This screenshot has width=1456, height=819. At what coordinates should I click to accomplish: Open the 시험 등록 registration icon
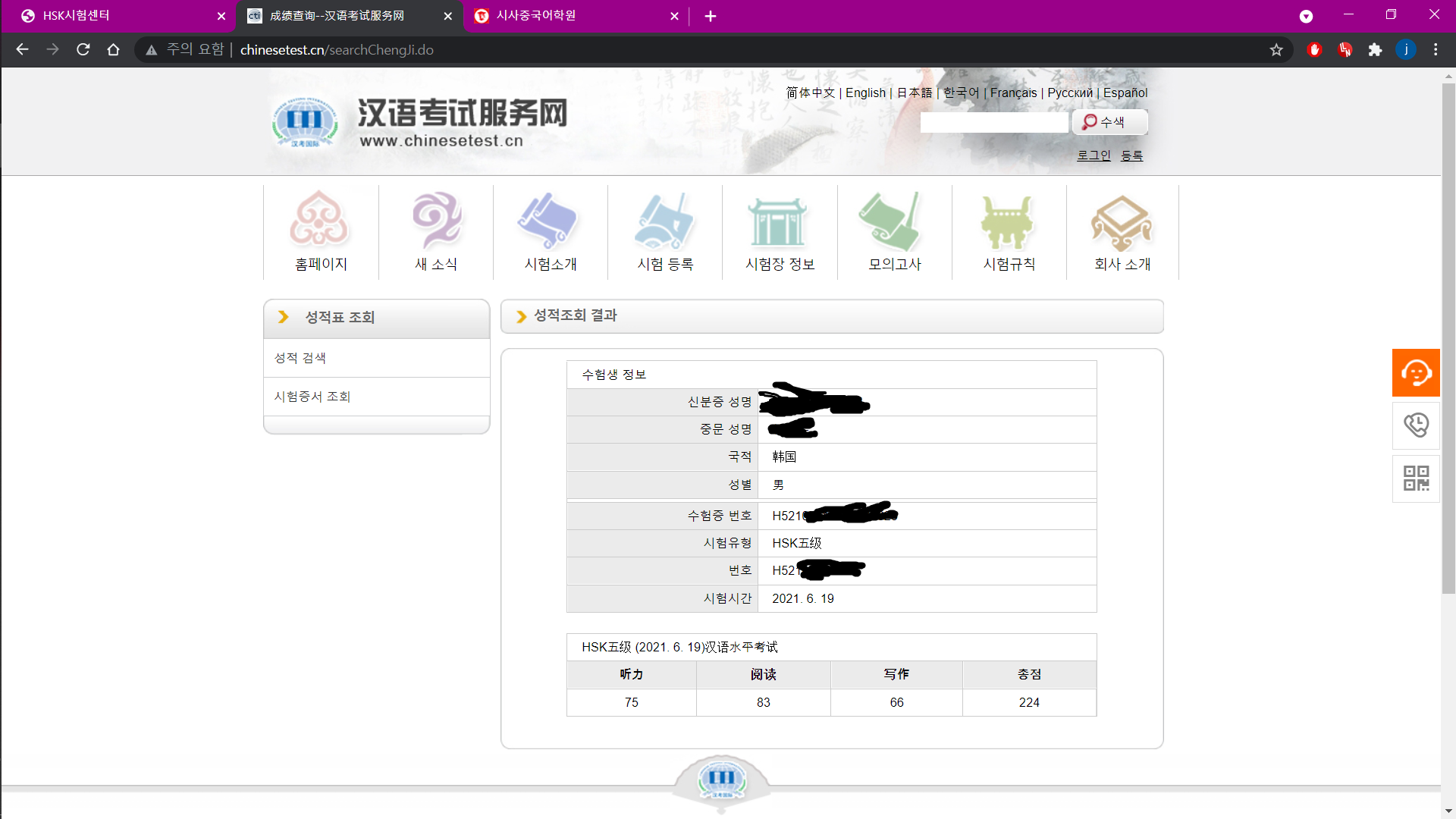tap(664, 220)
